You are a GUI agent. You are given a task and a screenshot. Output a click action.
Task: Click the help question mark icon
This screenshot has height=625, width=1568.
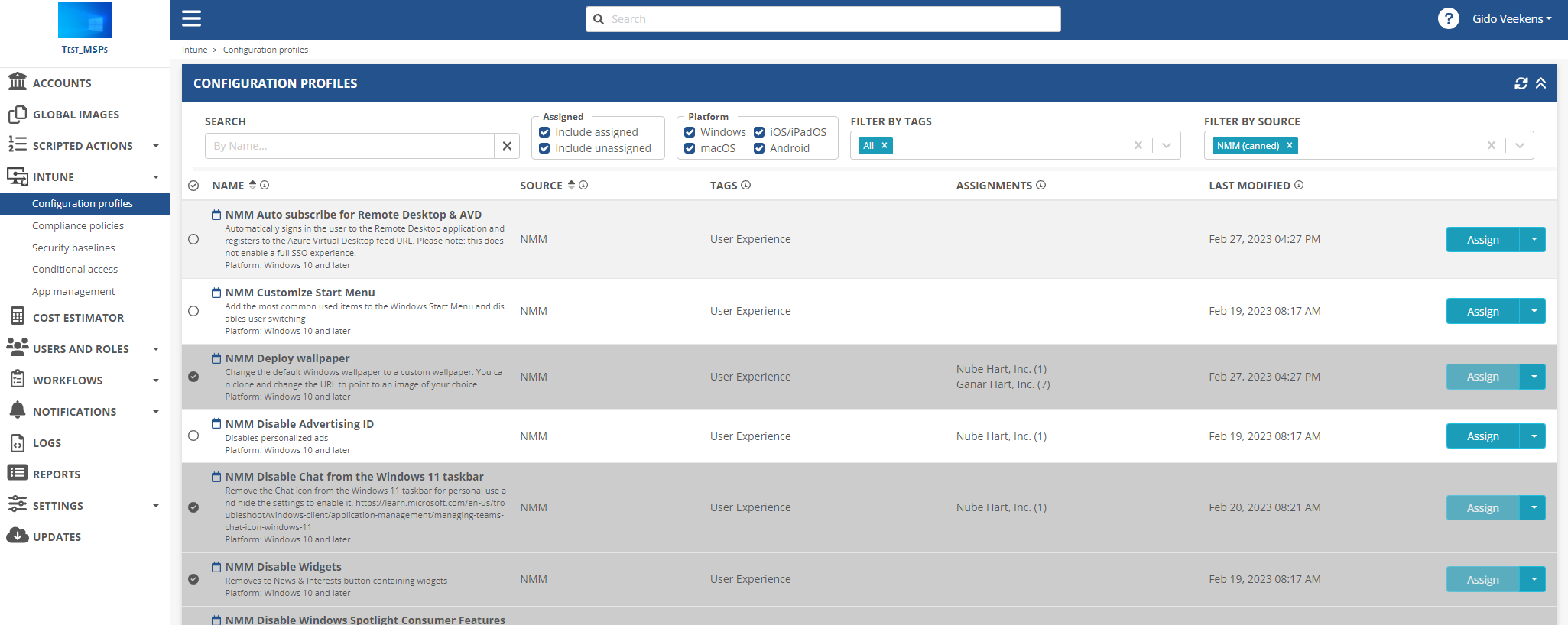[x=1448, y=18]
